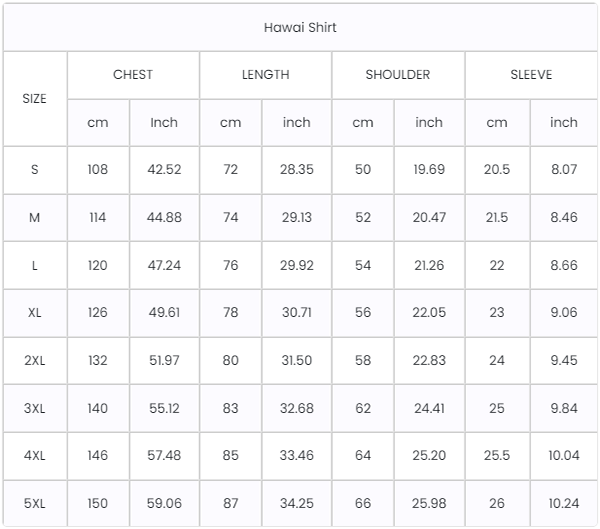The image size is (600, 529).
Task: Select the 2XL size row label
Action: click(x=34, y=360)
